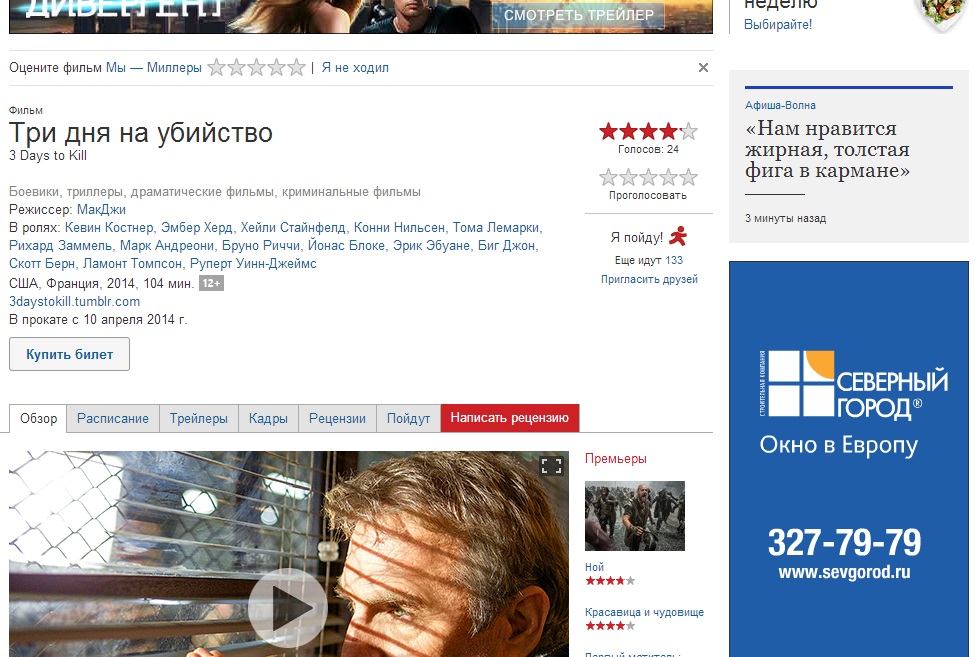Viewport: 979px width, 657px height.
Task: Switch to Рецензии tab
Action: tap(337, 418)
